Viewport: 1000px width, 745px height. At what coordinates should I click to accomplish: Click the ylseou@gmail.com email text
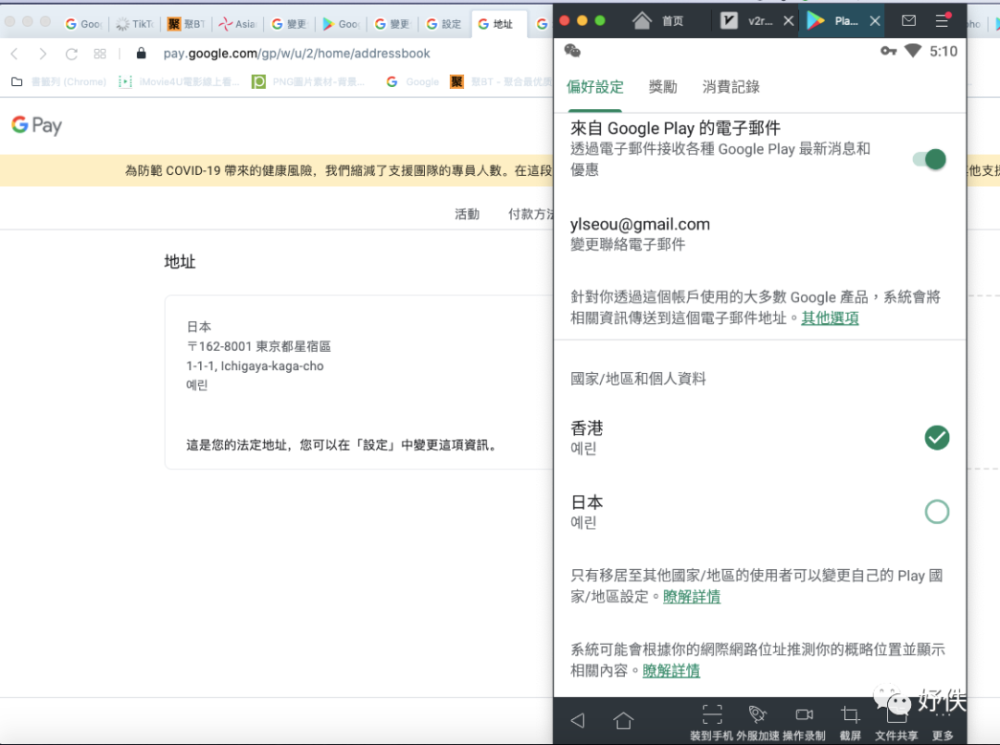pos(640,225)
